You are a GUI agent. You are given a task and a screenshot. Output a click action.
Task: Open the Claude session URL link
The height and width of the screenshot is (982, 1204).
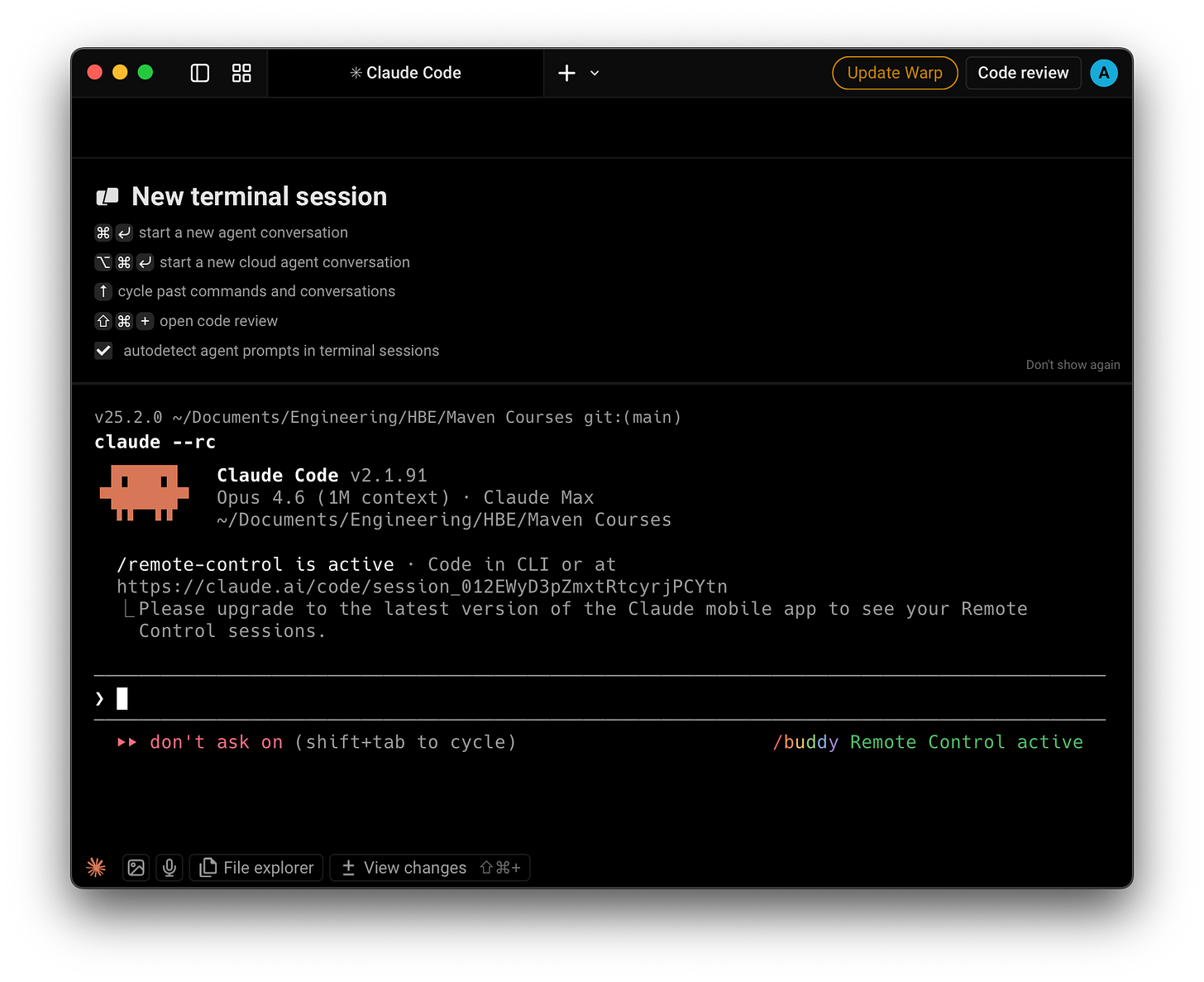click(x=422, y=587)
